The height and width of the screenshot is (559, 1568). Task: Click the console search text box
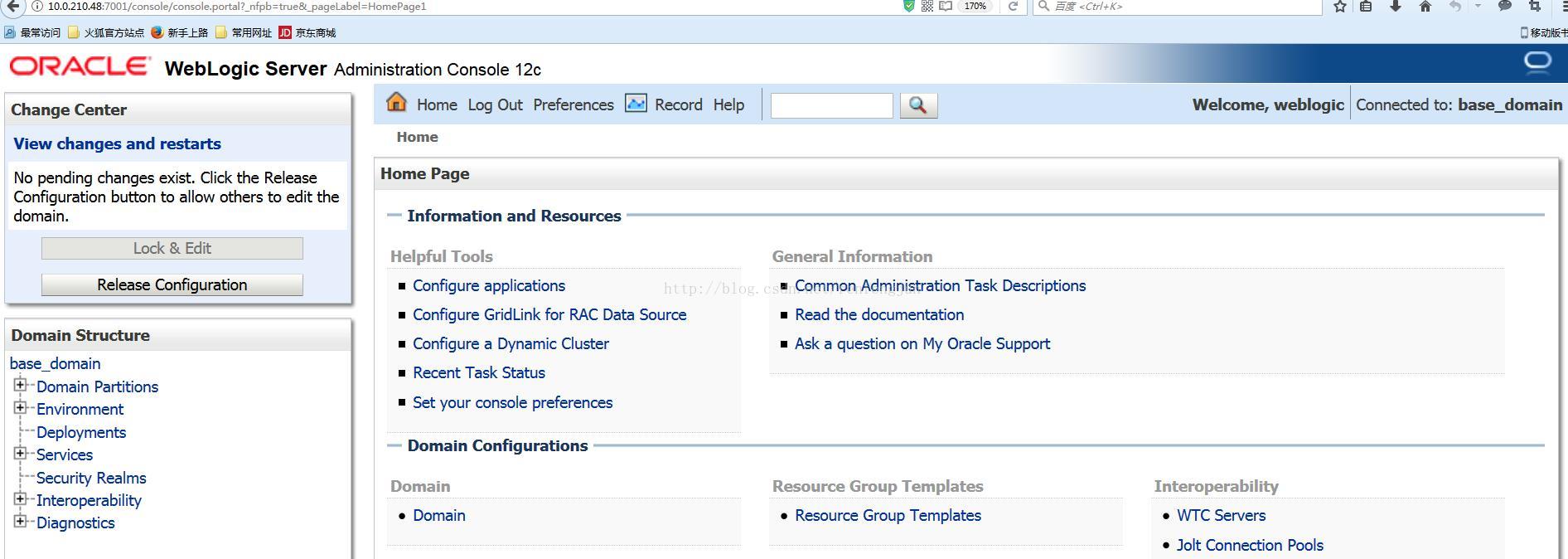831,105
